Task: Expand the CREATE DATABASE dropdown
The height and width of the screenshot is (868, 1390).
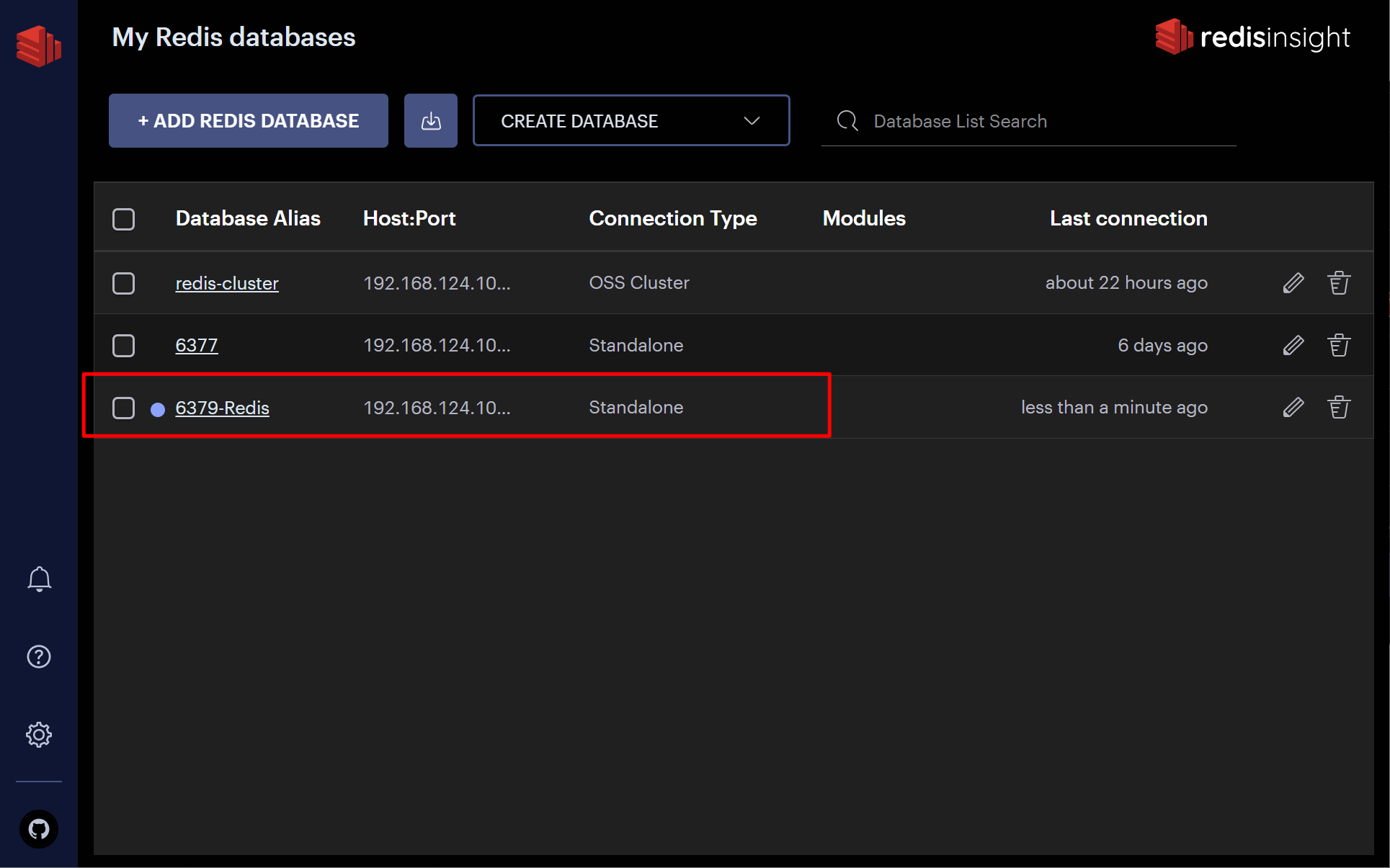Action: (631, 120)
